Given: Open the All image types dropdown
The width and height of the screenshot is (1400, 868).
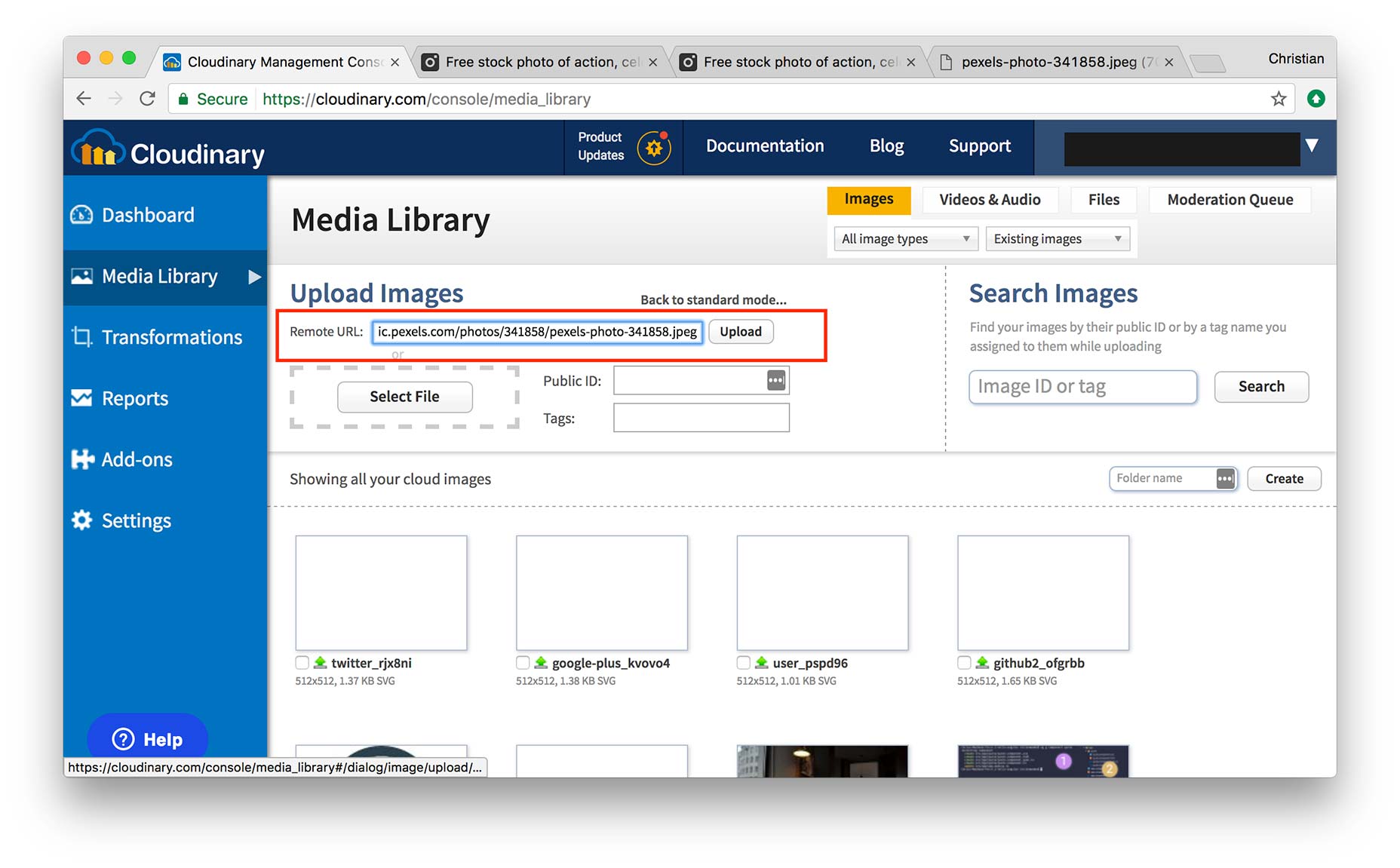Looking at the screenshot, I should pyautogui.click(x=905, y=239).
